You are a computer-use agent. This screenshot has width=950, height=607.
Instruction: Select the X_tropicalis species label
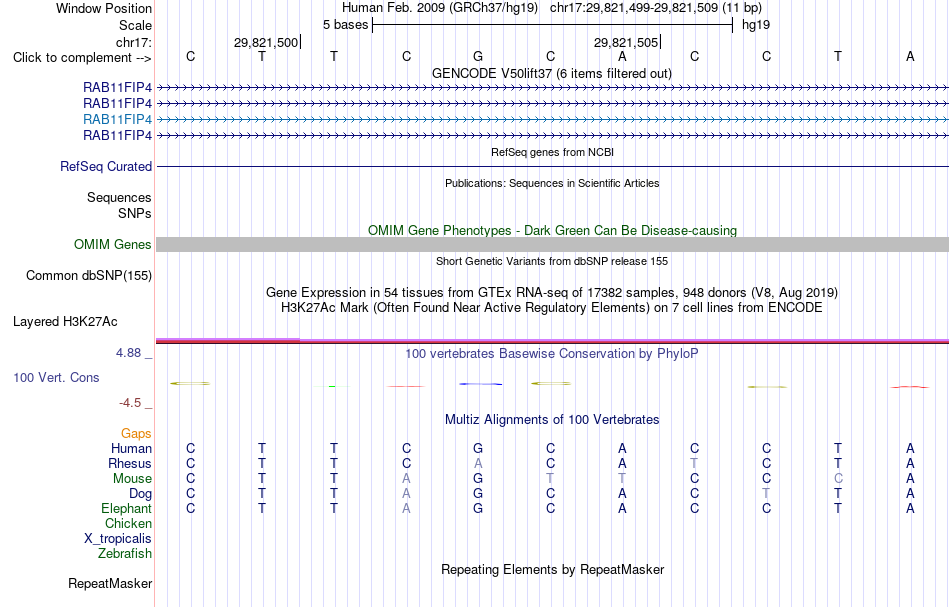[x=118, y=539]
